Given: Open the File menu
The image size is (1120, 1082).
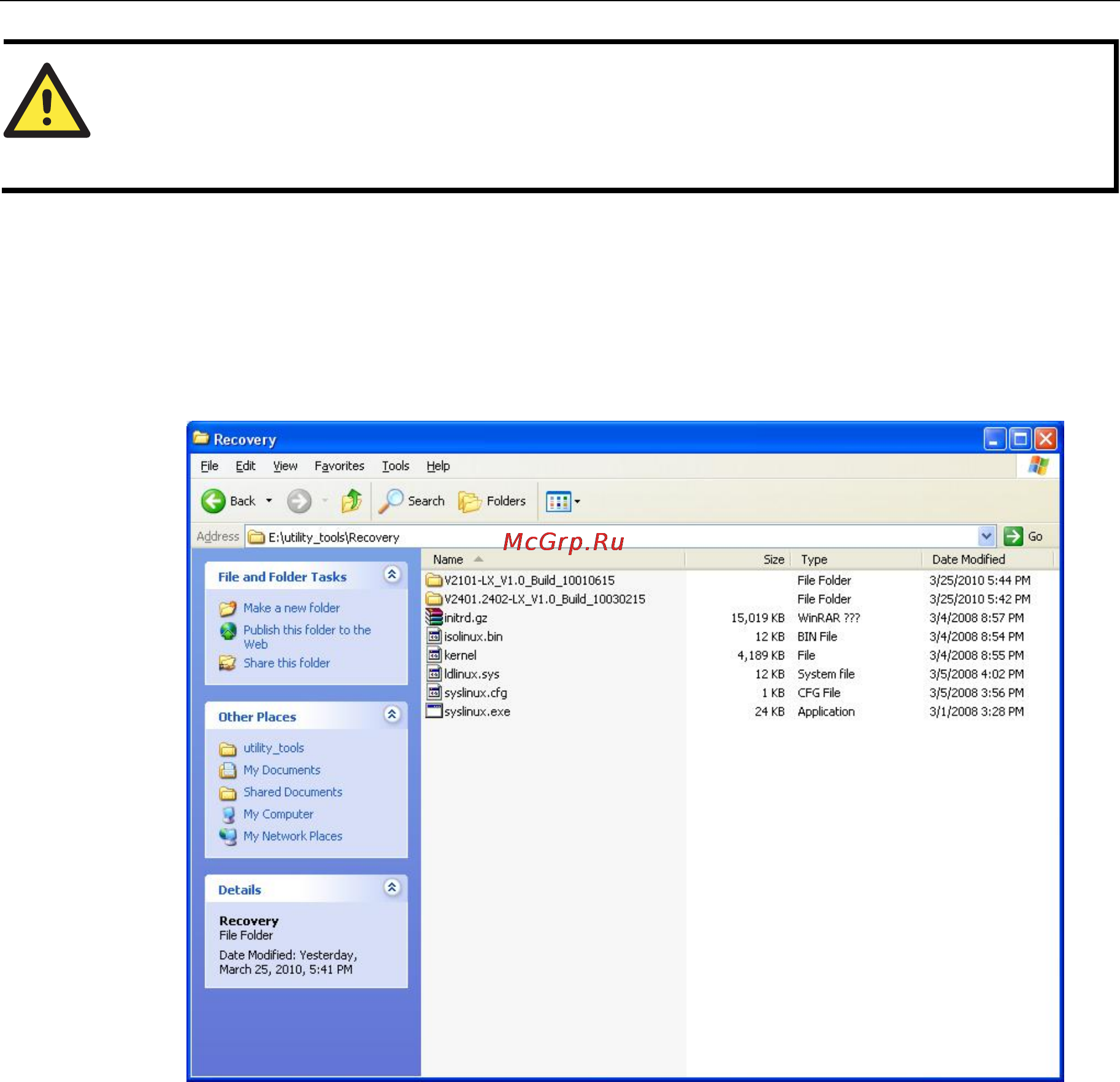Looking at the screenshot, I should 209,466.
